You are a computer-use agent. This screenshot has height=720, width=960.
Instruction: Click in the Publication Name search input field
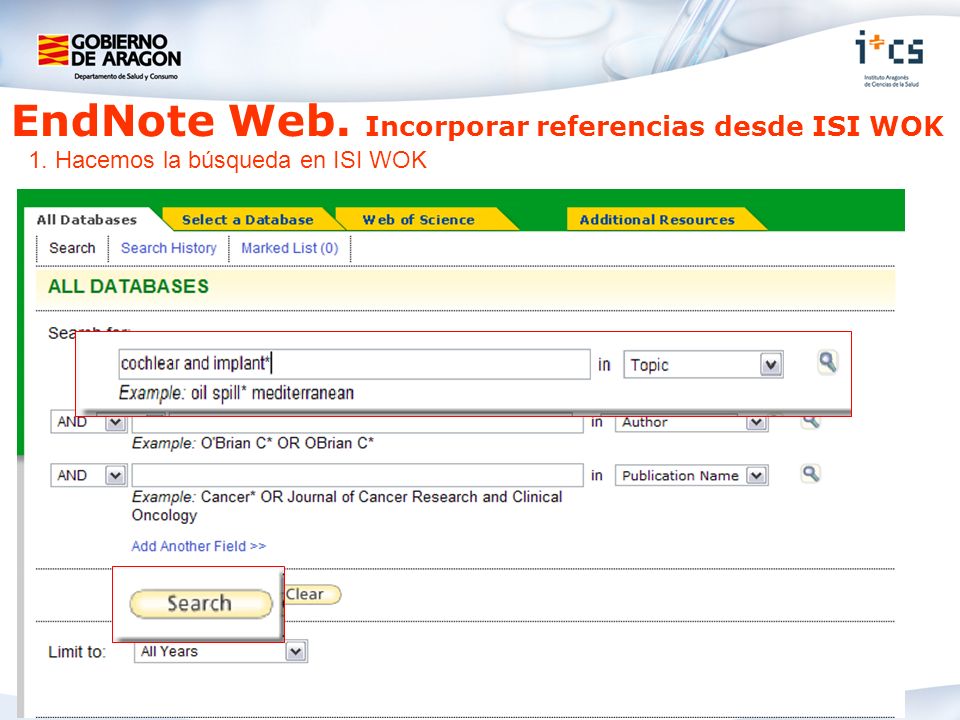[x=358, y=475]
